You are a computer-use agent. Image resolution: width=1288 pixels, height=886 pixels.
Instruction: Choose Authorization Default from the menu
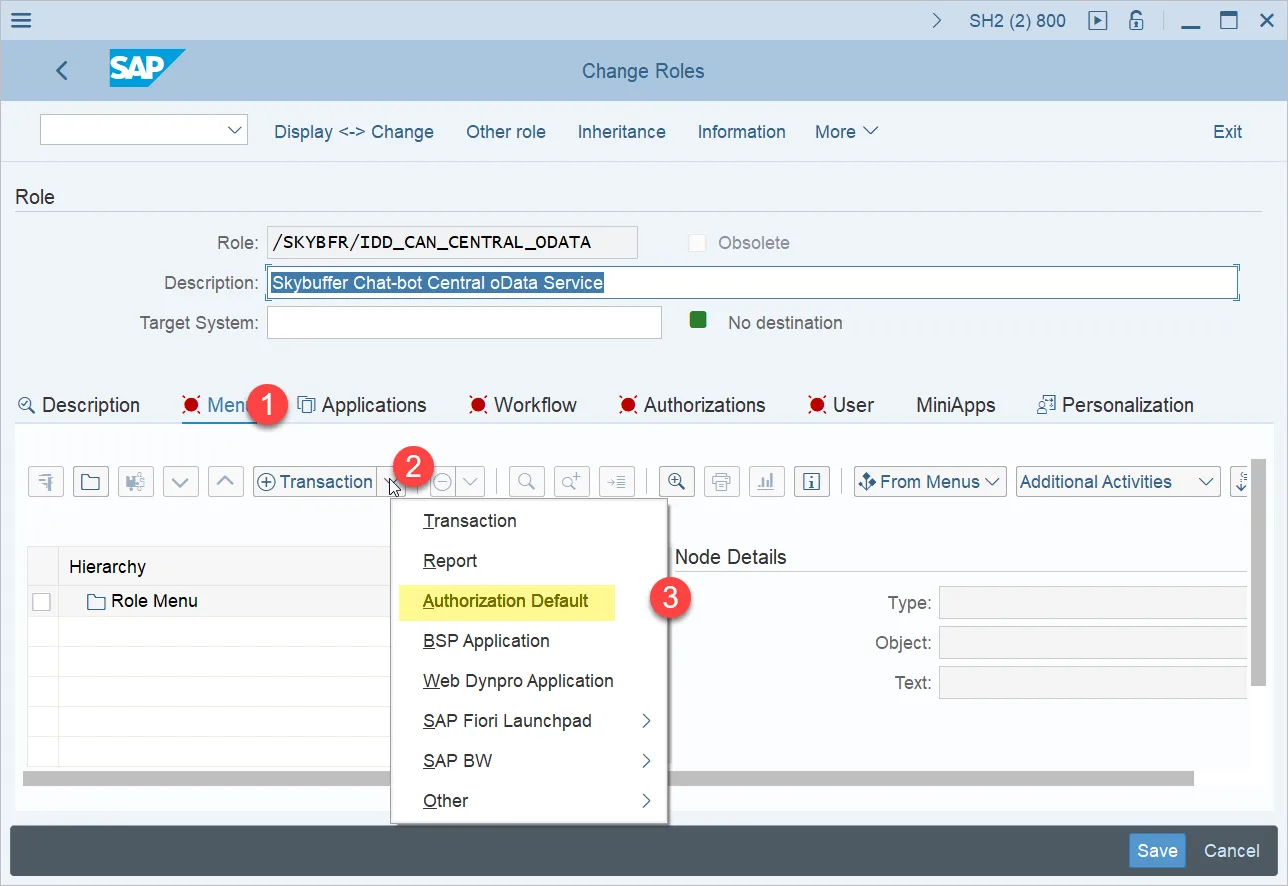506,601
